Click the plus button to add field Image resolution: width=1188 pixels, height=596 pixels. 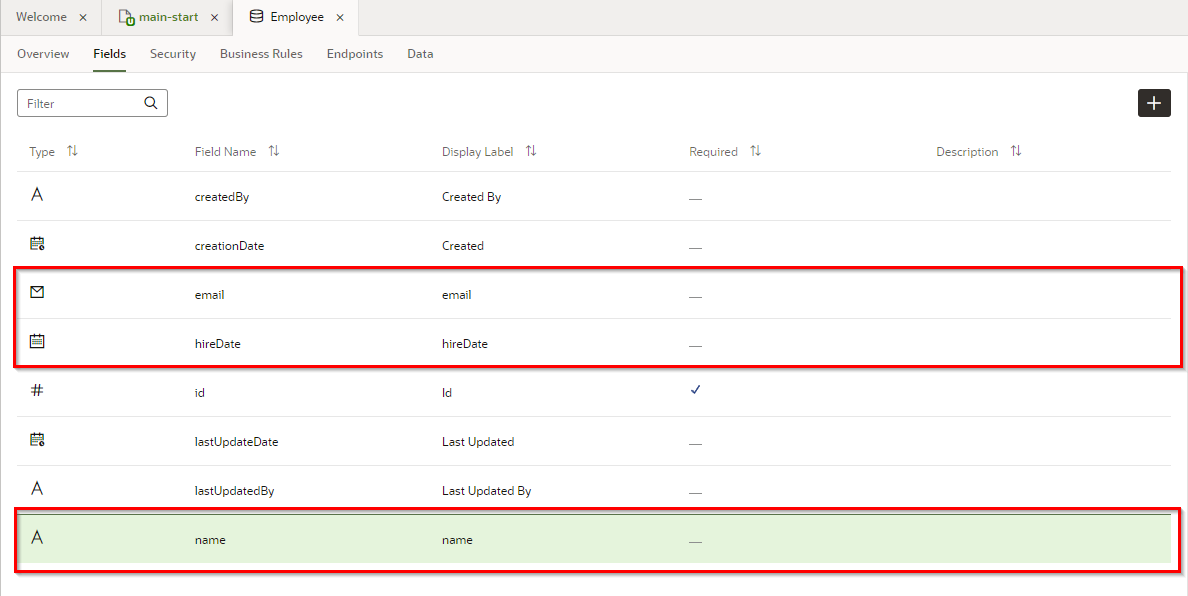(x=1154, y=103)
